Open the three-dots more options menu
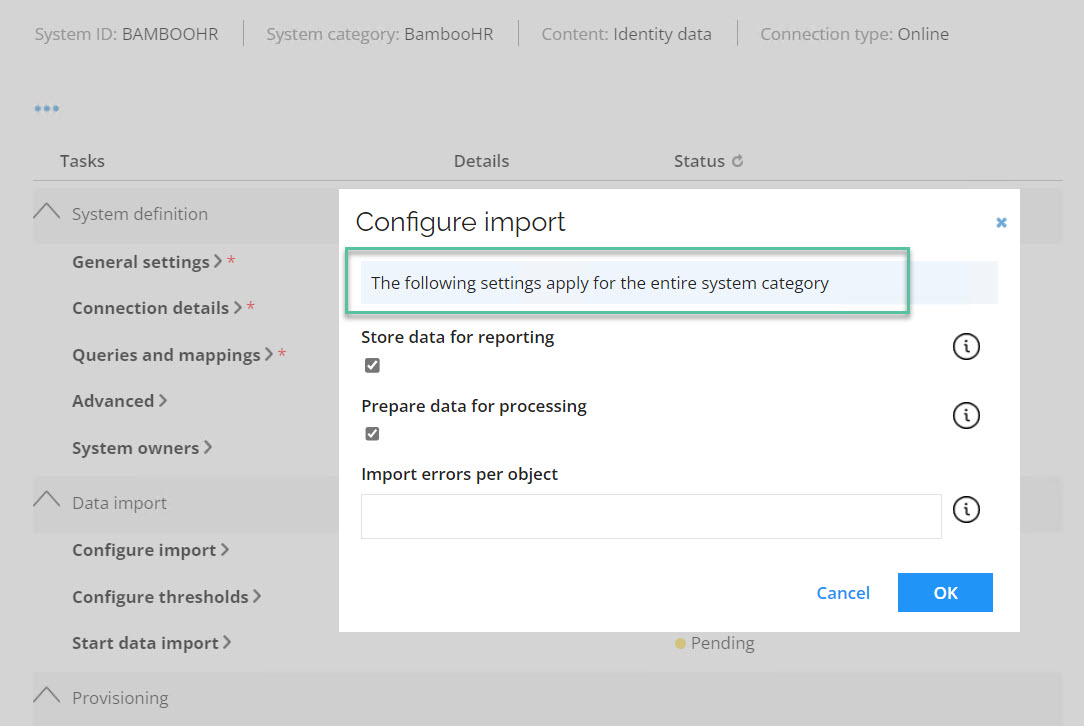 pos(47,109)
